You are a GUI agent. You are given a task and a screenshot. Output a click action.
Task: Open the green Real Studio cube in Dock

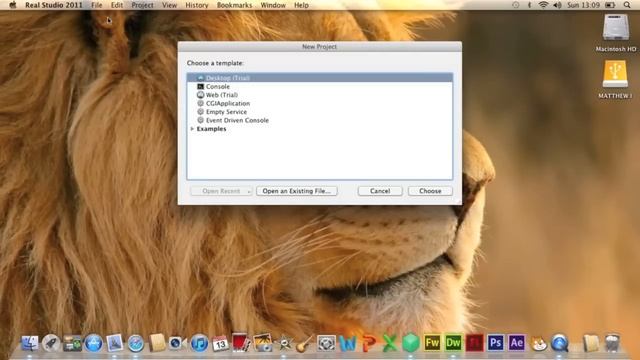[411, 342]
